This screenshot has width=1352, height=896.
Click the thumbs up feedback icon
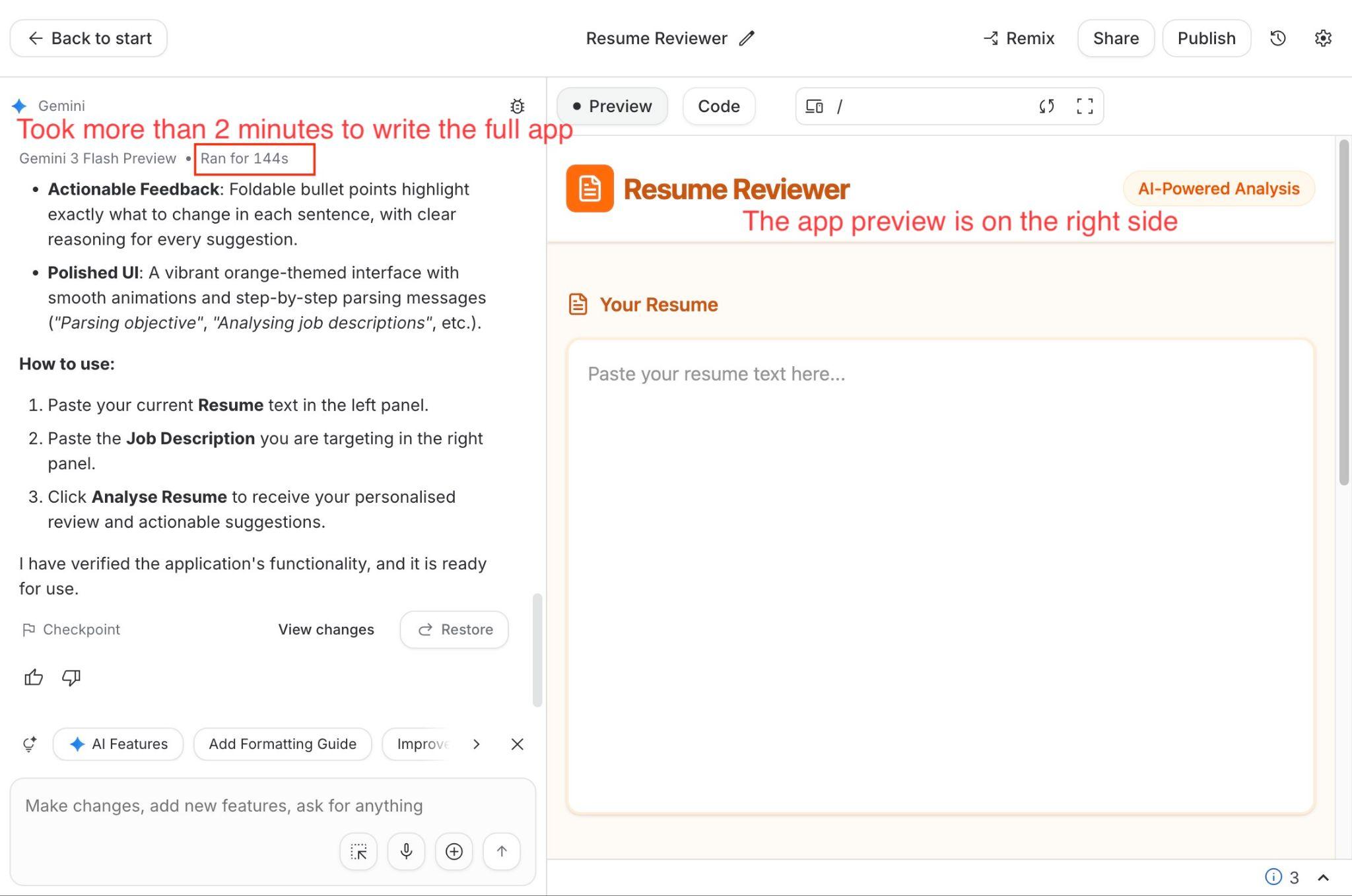coord(34,678)
